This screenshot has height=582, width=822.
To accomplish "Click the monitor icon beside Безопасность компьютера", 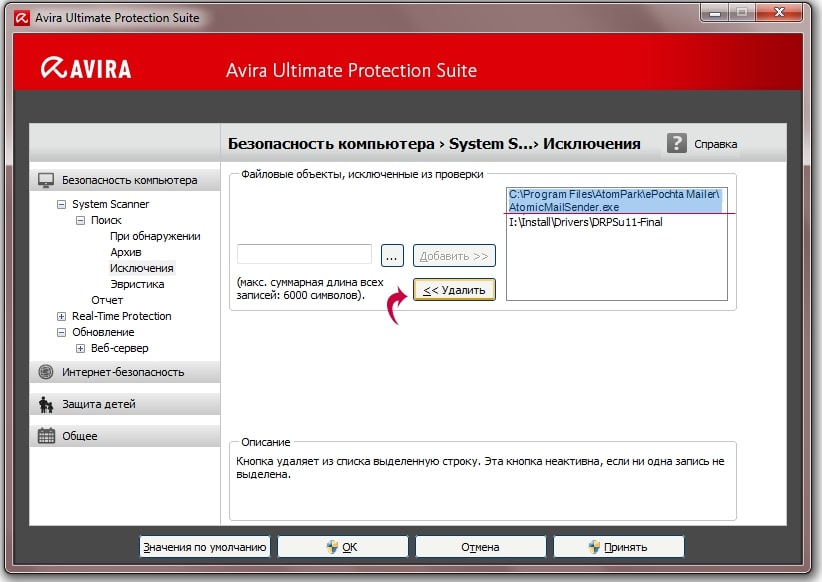I will coord(46,180).
